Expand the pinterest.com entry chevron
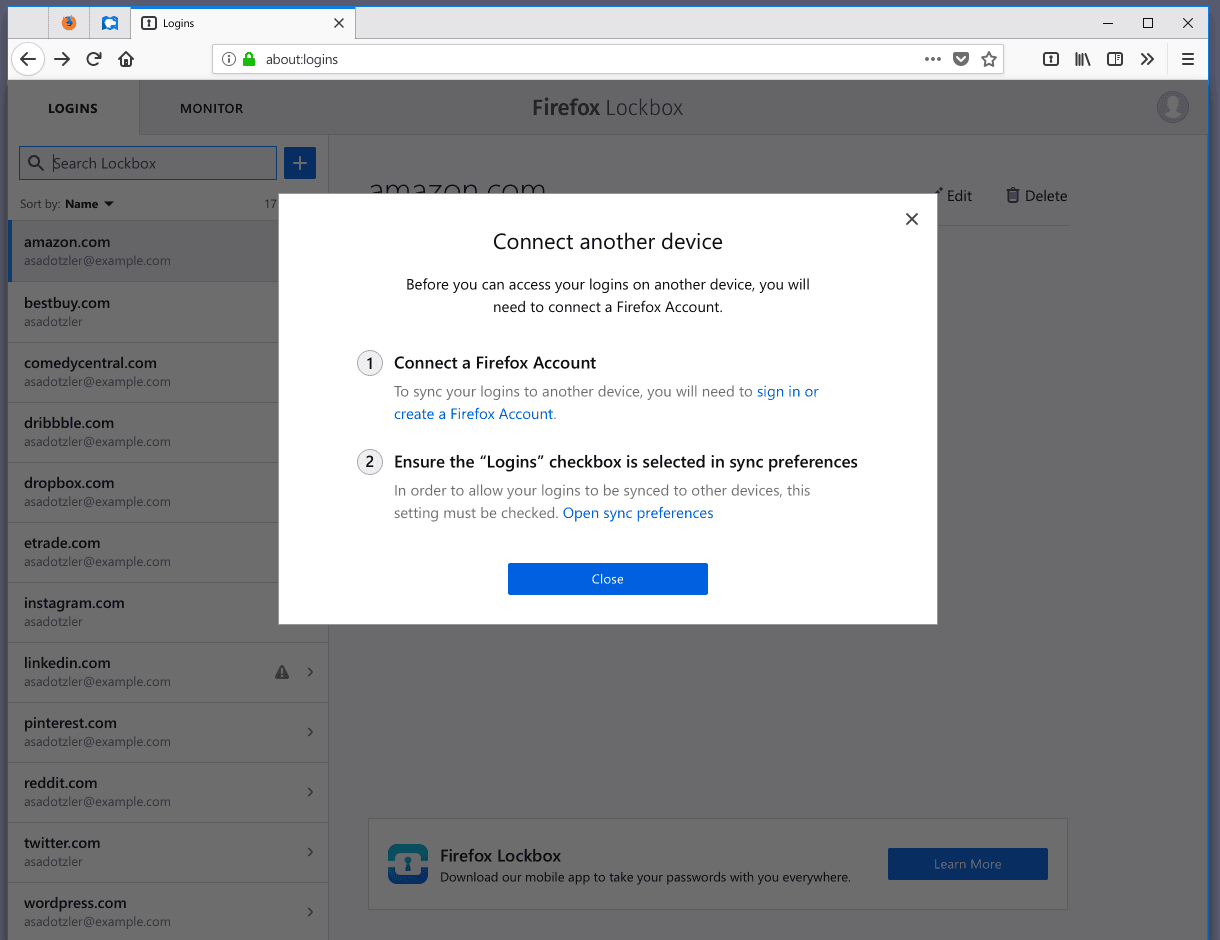Screen dimensions: 1220x940 click(310, 732)
